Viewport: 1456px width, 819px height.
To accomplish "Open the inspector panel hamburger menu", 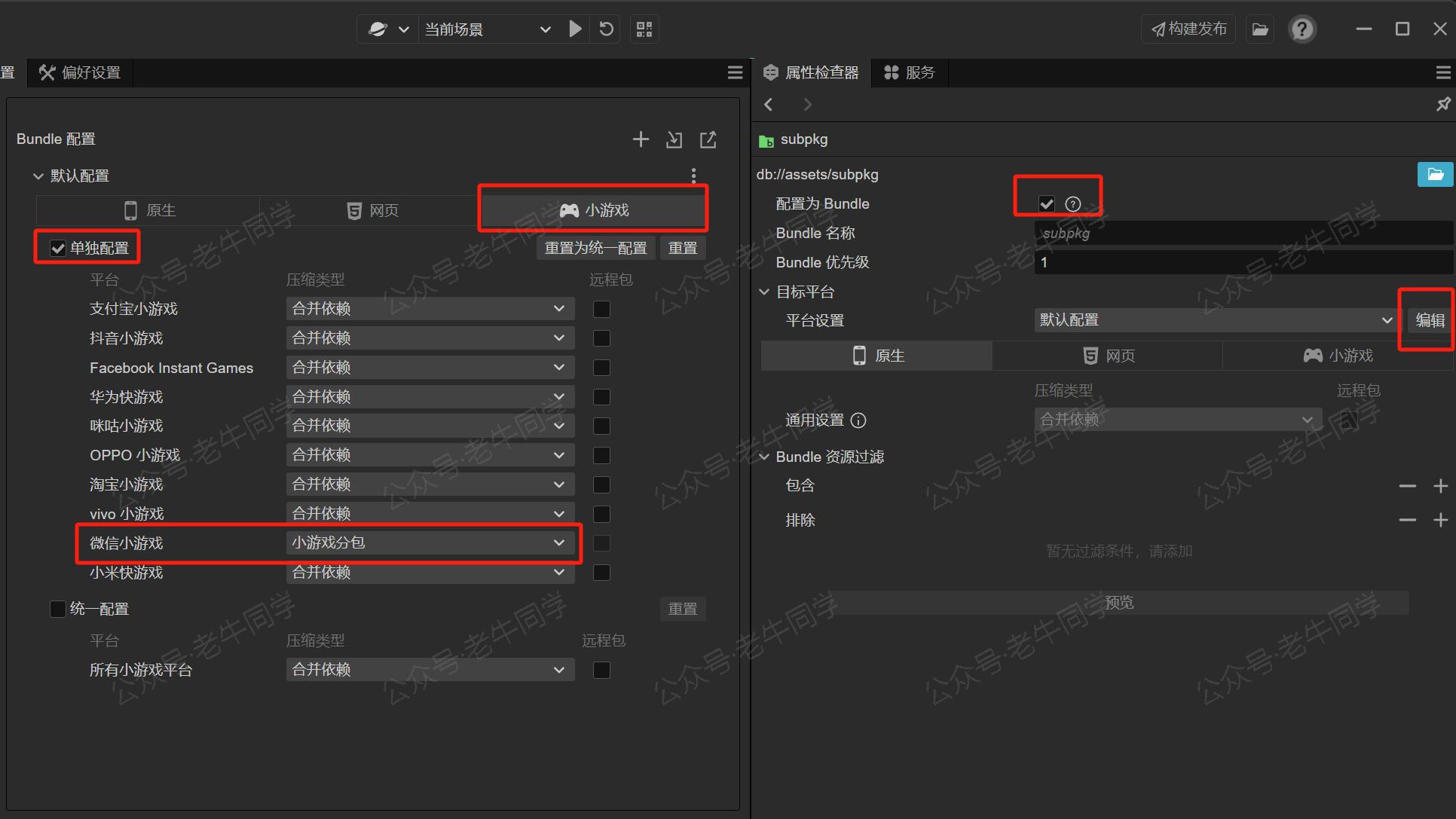I will tap(1443, 72).
